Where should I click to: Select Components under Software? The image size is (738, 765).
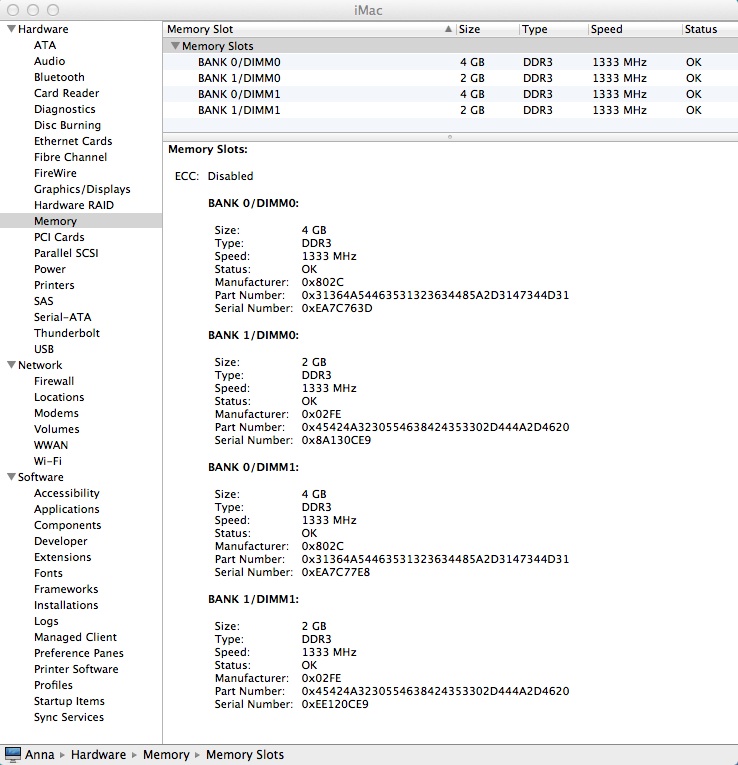coord(67,525)
